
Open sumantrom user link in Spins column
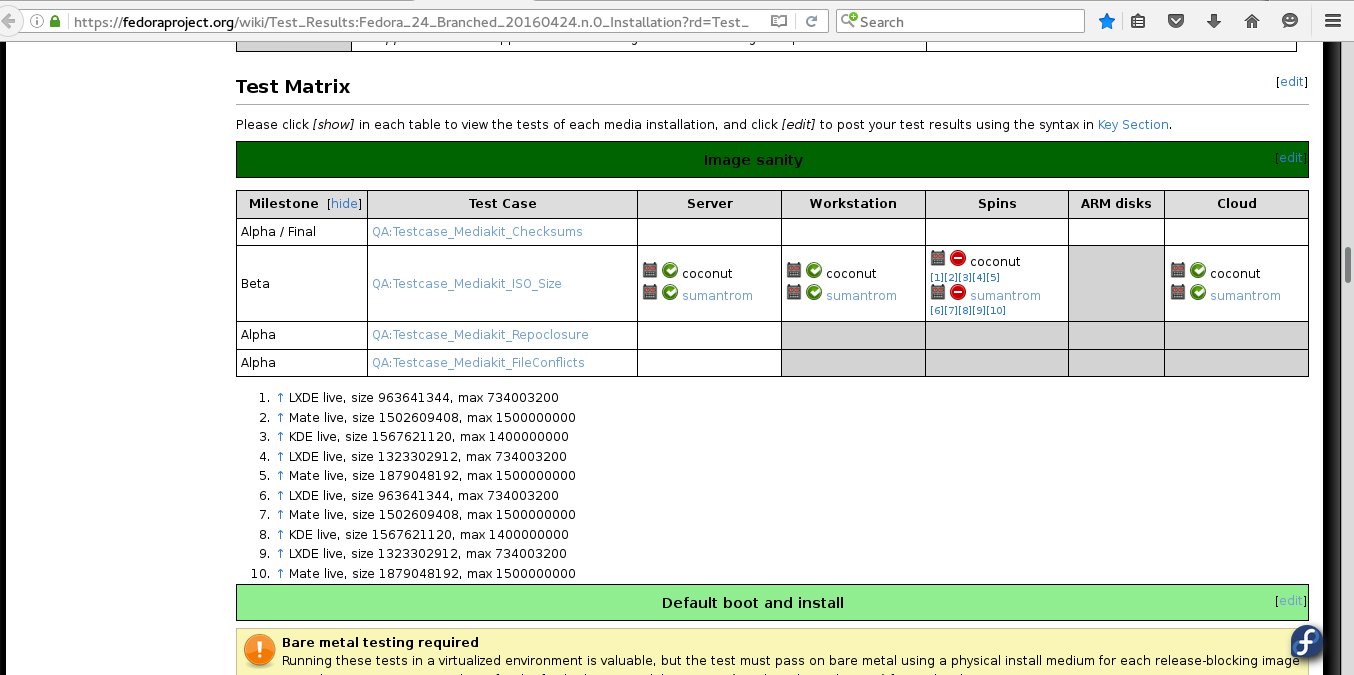[1005, 296]
